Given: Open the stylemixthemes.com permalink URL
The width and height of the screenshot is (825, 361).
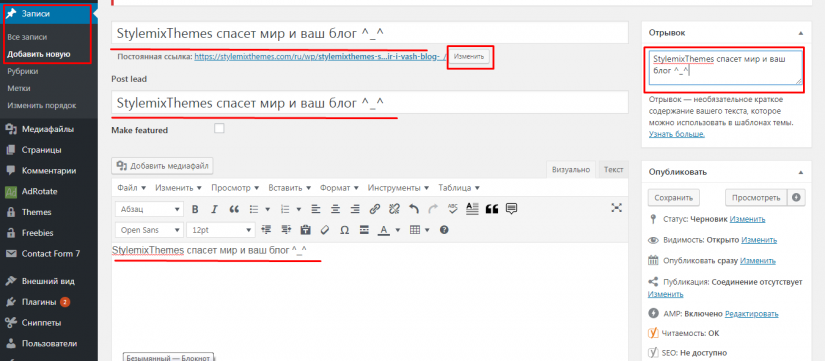Looking at the screenshot, I should [x=320, y=56].
